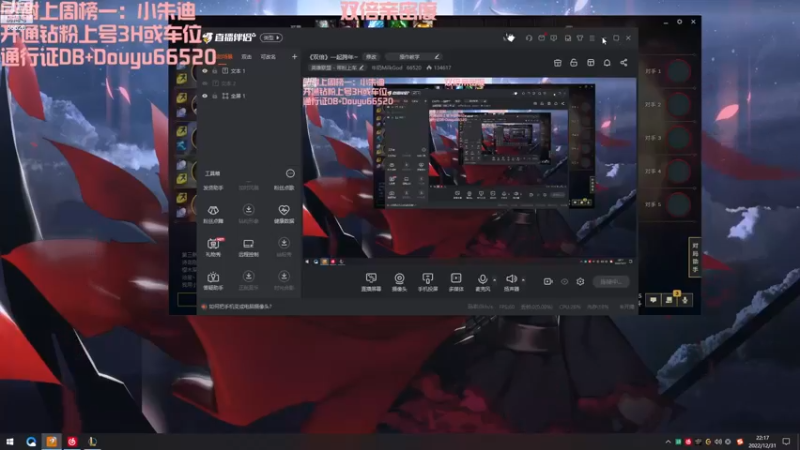Click the share icon above preview
The width and height of the screenshot is (800, 450).
coord(623,63)
